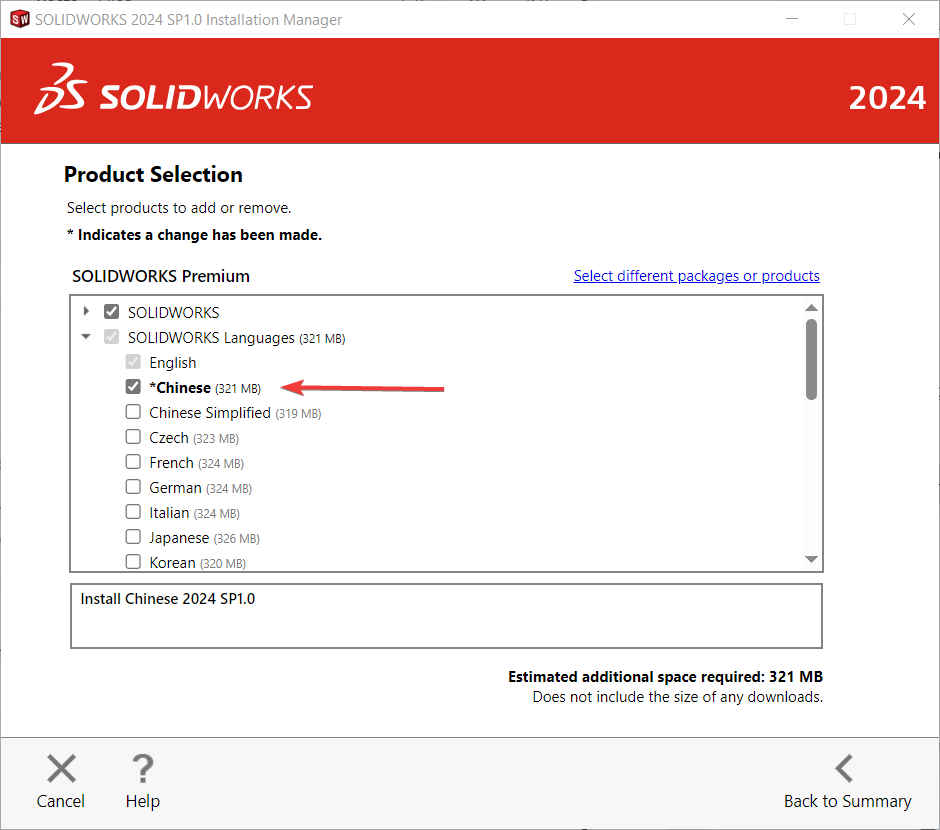
Task: Toggle the SOLIDWORKS product checkbox
Action: 112,312
